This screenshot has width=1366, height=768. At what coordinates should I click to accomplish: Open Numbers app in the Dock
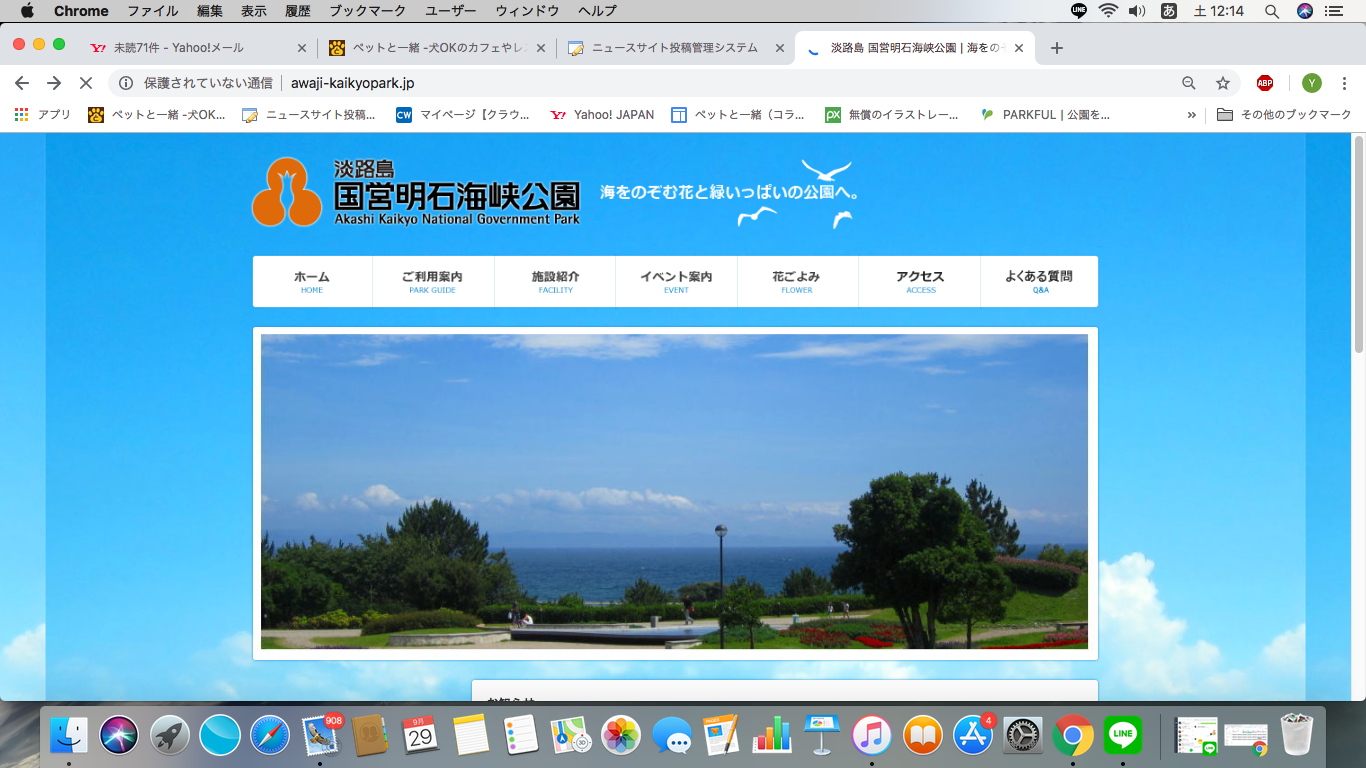(x=771, y=736)
